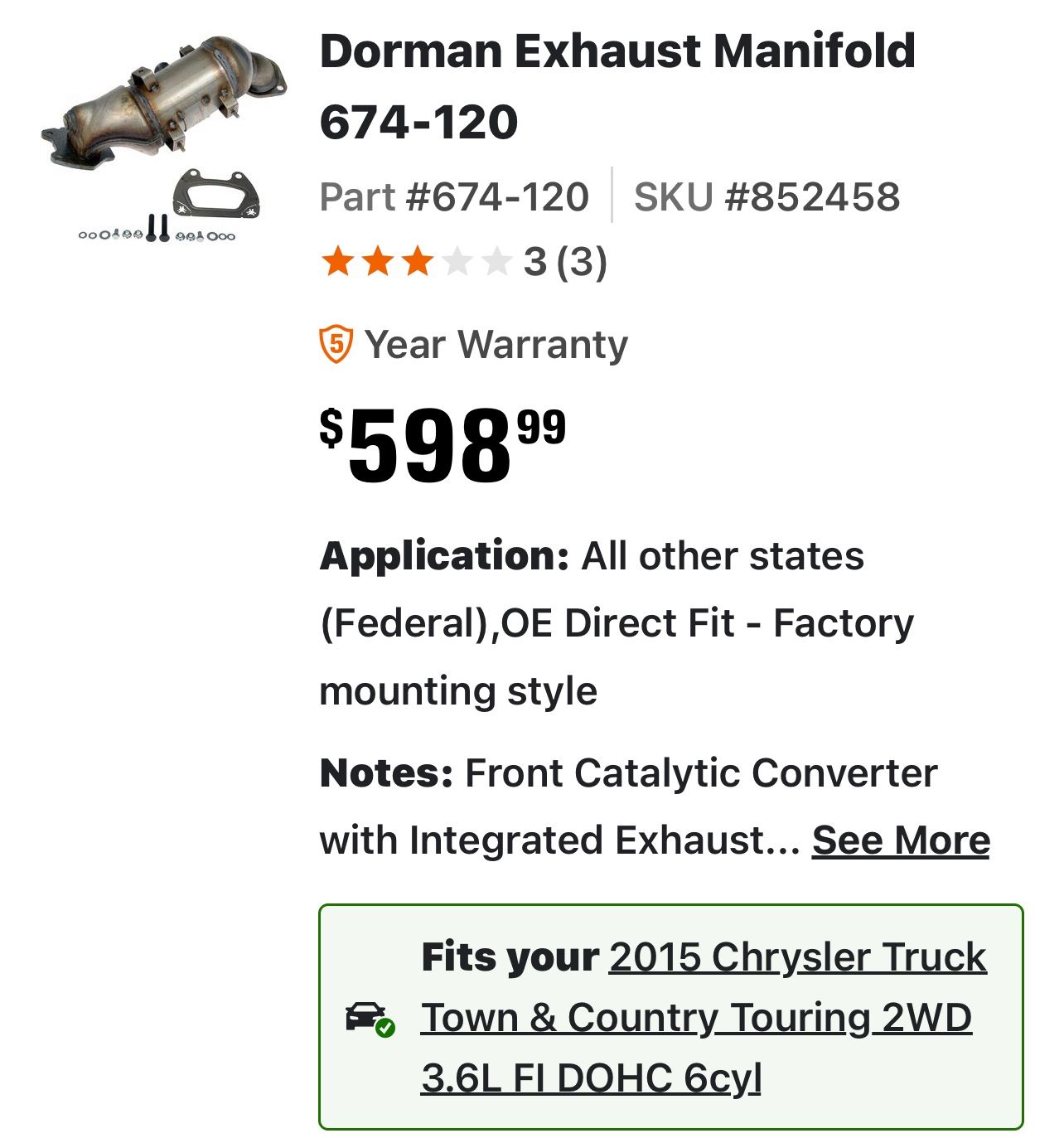Click the "Year Warranty" label

coord(496,344)
